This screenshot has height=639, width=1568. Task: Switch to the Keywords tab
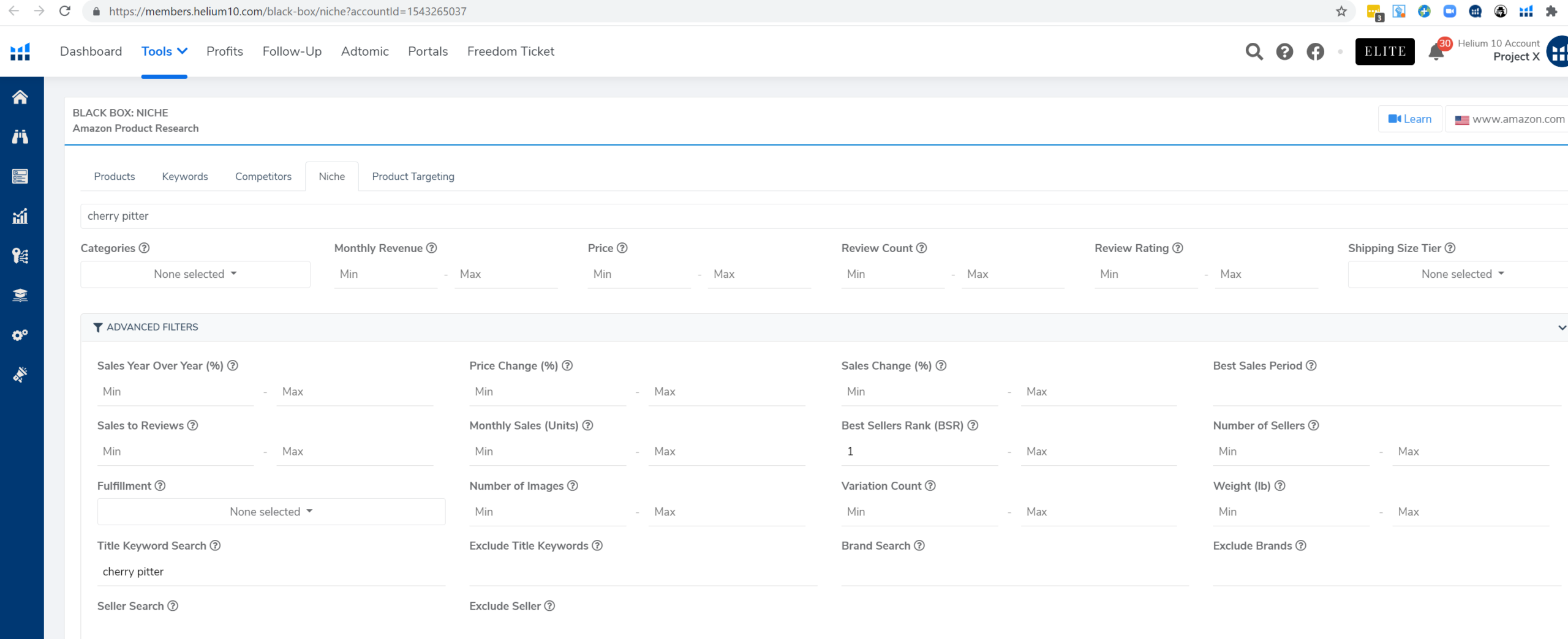[x=184, y=176]
